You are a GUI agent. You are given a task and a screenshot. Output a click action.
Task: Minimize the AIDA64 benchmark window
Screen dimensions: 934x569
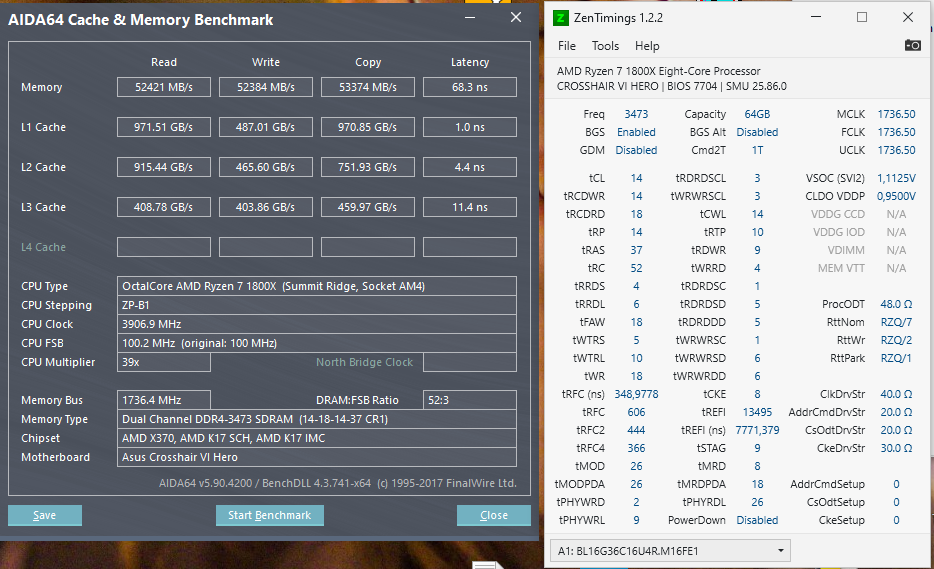click(470, 18)
